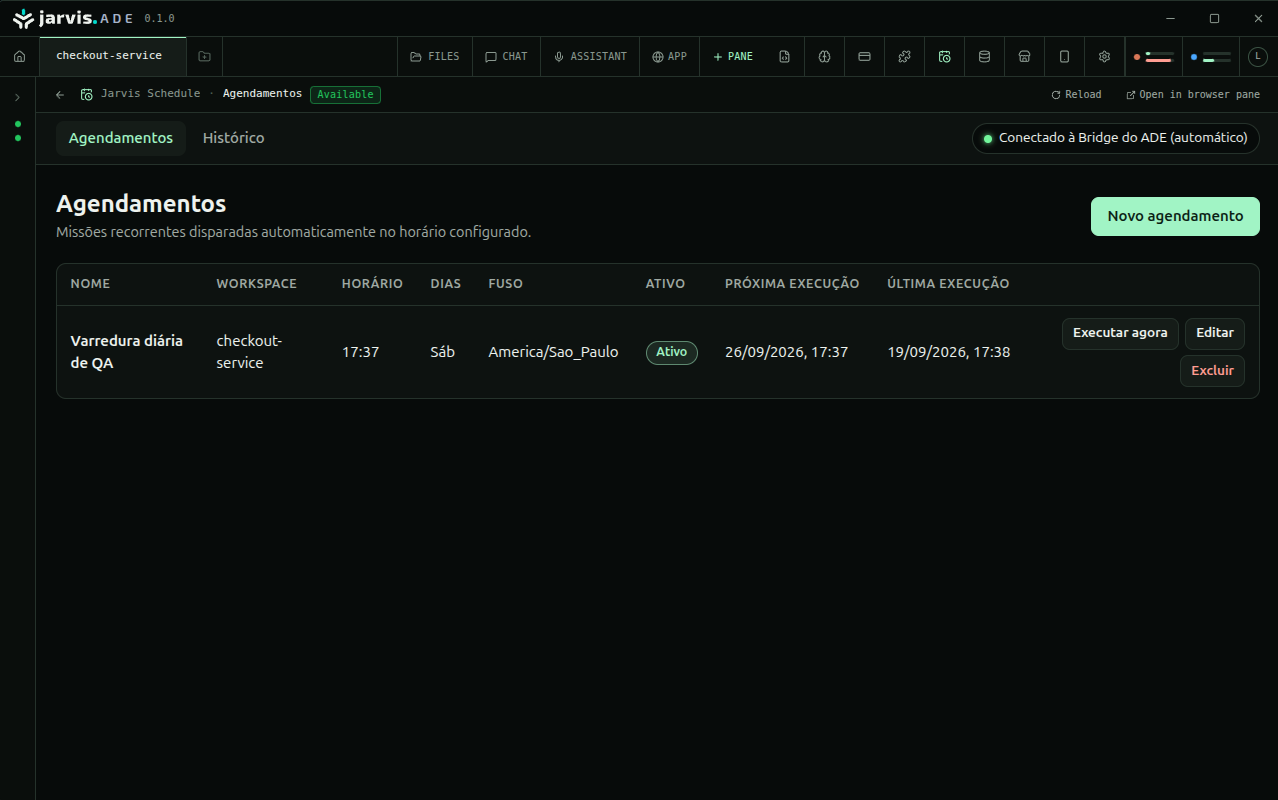Open the settings gear icon
The image size is (1278, 800).
click(1104, 57)
